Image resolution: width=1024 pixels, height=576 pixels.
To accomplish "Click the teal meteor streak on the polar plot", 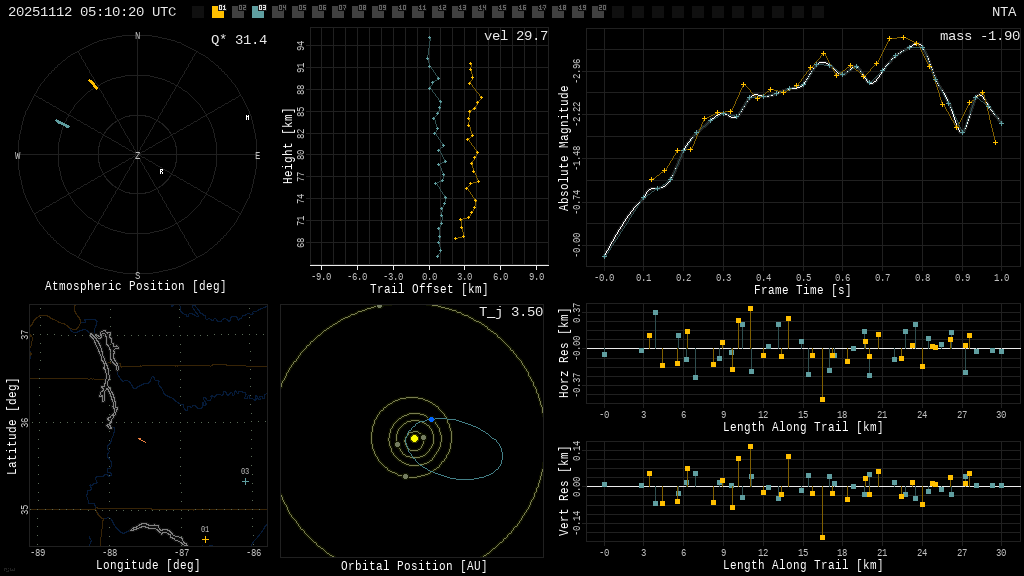I will point(62,123).
